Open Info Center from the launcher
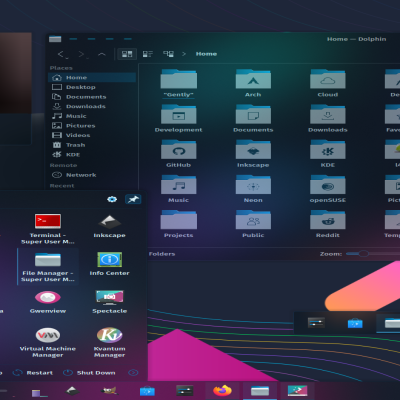 click(109, 264)
